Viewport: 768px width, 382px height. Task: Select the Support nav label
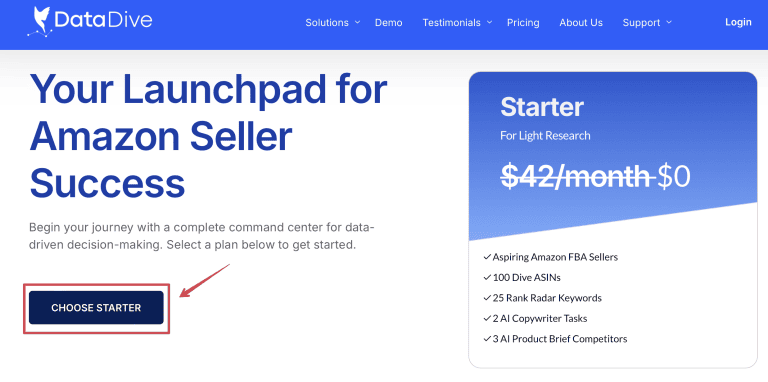click(x=642, y=23)
